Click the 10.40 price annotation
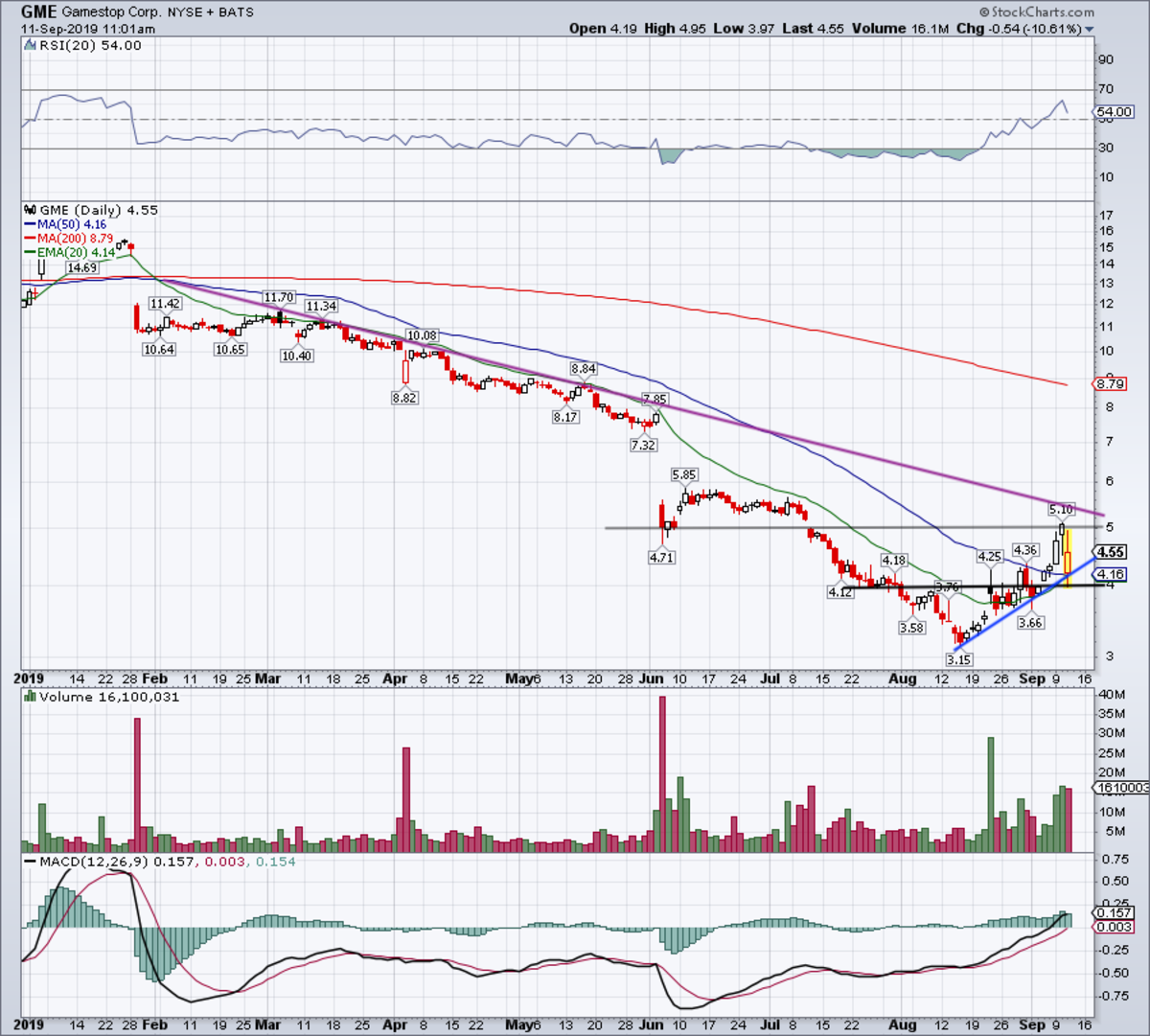Screen dimensions: 1150x1036 click(297, 356)
